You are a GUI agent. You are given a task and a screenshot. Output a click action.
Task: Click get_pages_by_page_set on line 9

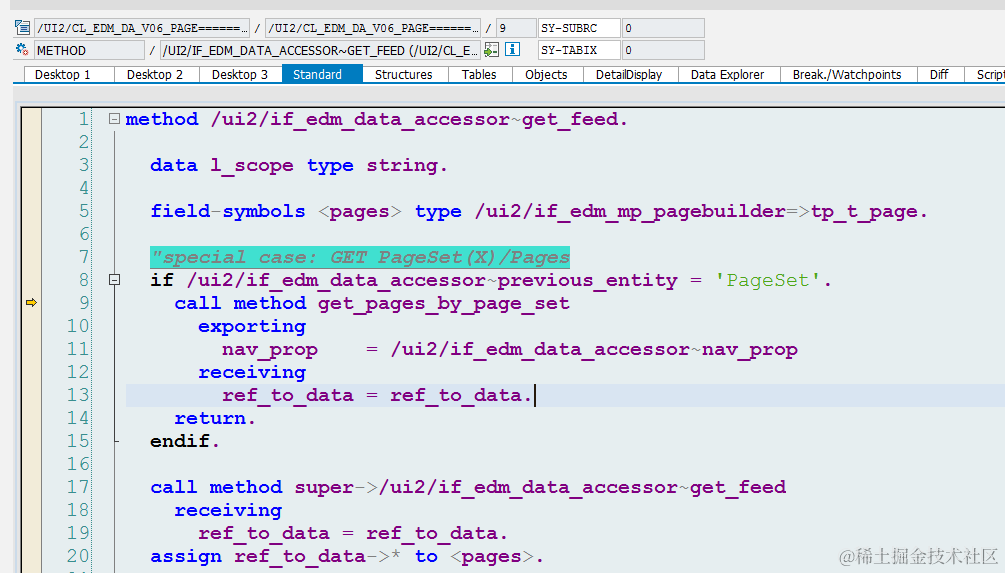coord(444,303)
